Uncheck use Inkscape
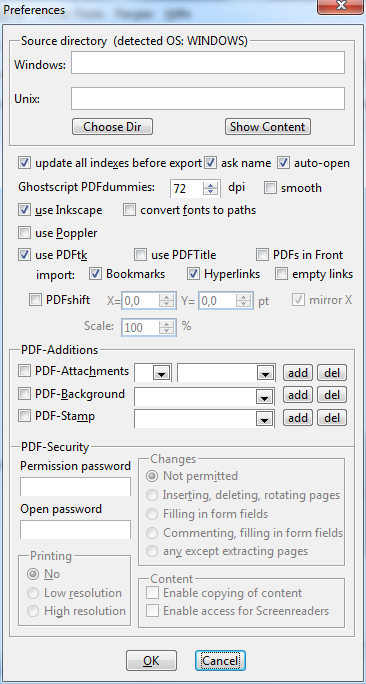The image size is (366, 684). pyautogui.click(x=24, y=210)
